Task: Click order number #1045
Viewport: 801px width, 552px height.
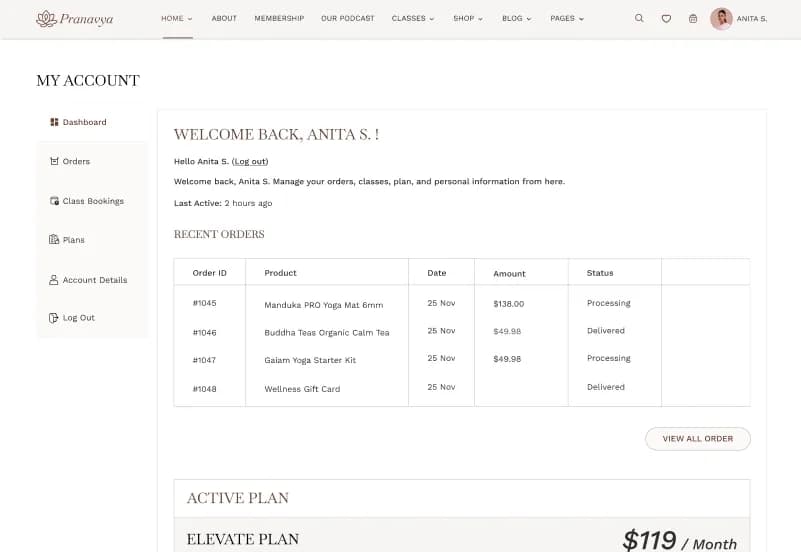Action: click(205, 303)
